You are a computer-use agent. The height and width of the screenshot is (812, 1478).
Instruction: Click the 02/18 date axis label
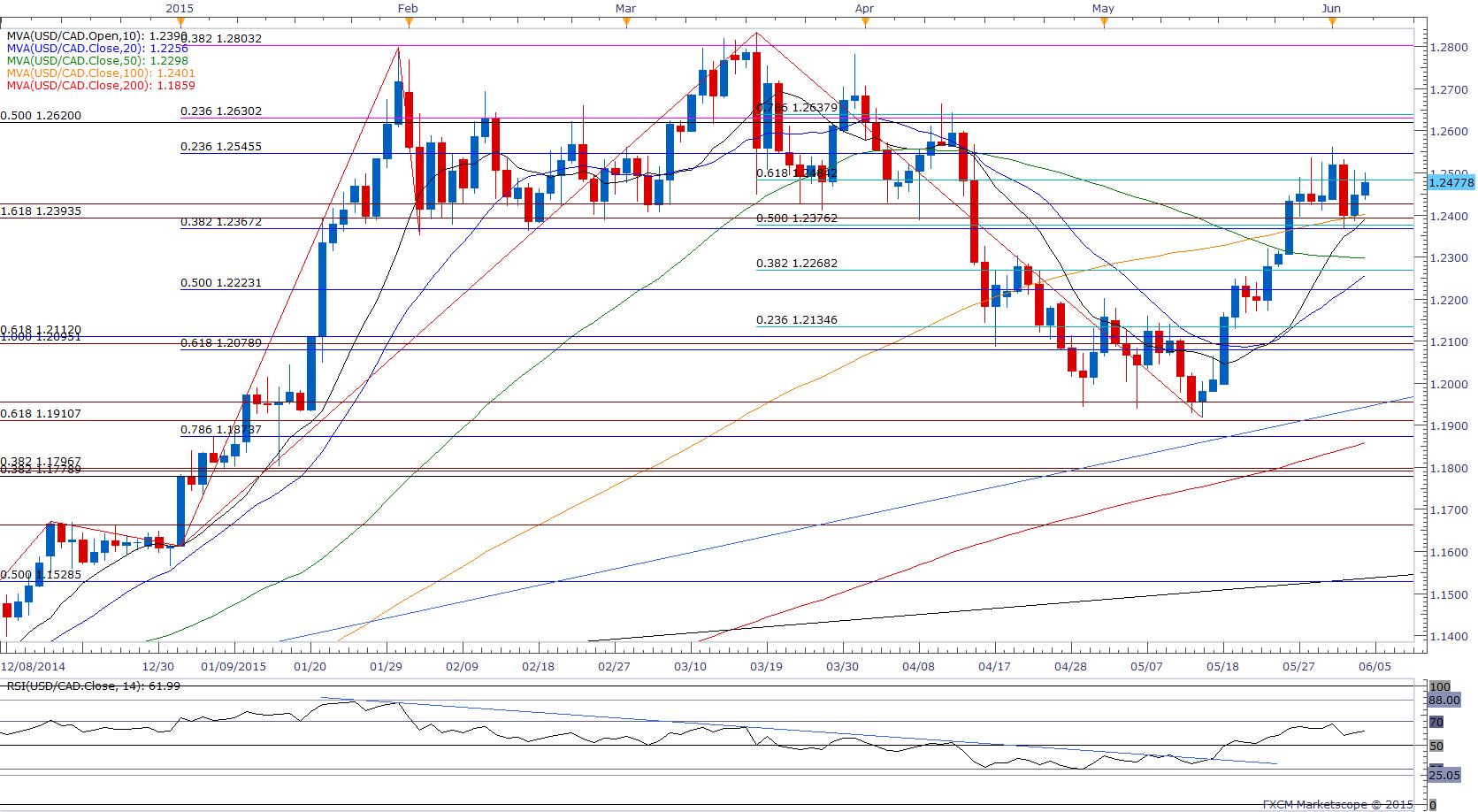pos(538,667)
